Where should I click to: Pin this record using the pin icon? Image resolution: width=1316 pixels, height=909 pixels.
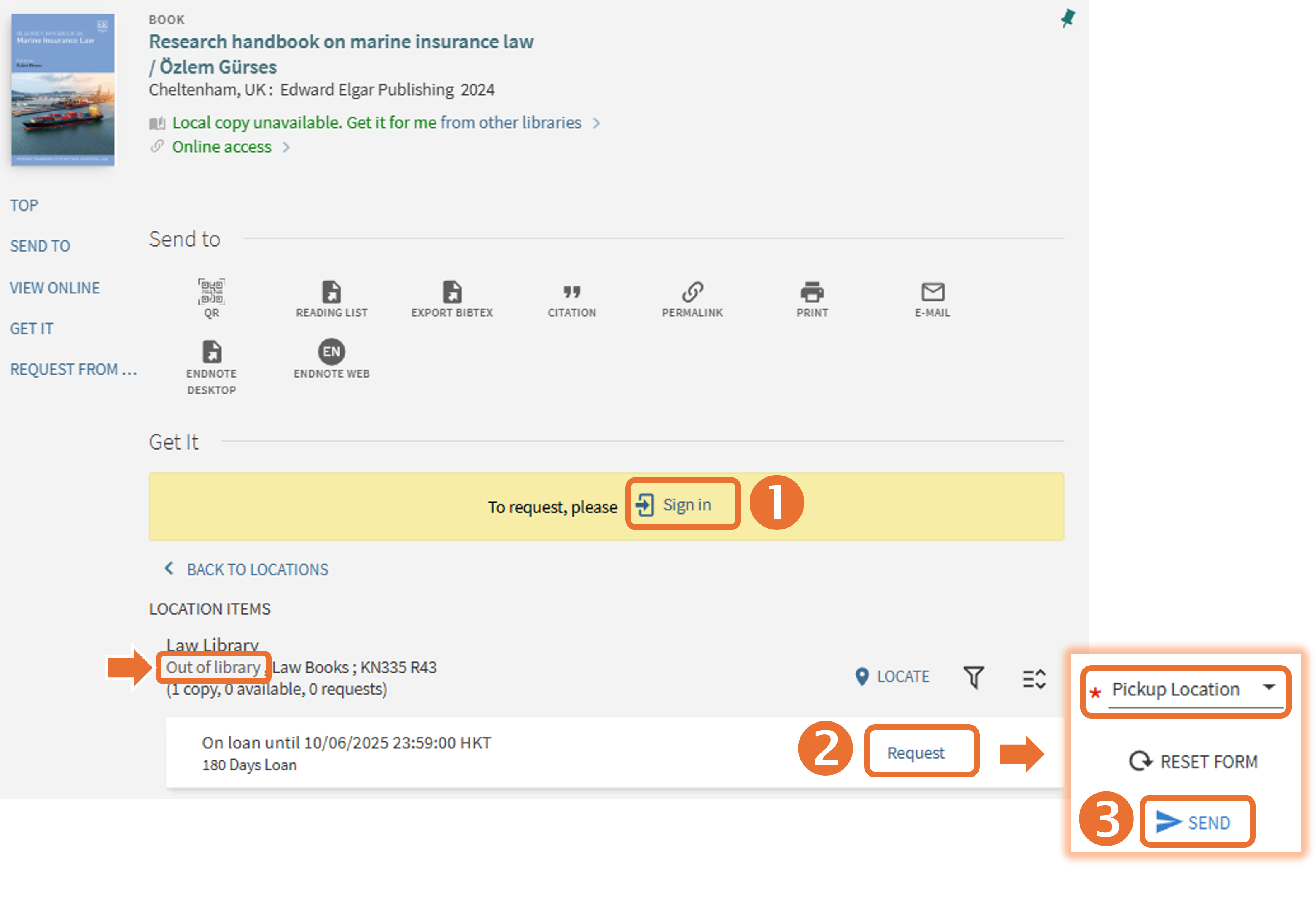pyautogui.click(x=1068, y=18)
